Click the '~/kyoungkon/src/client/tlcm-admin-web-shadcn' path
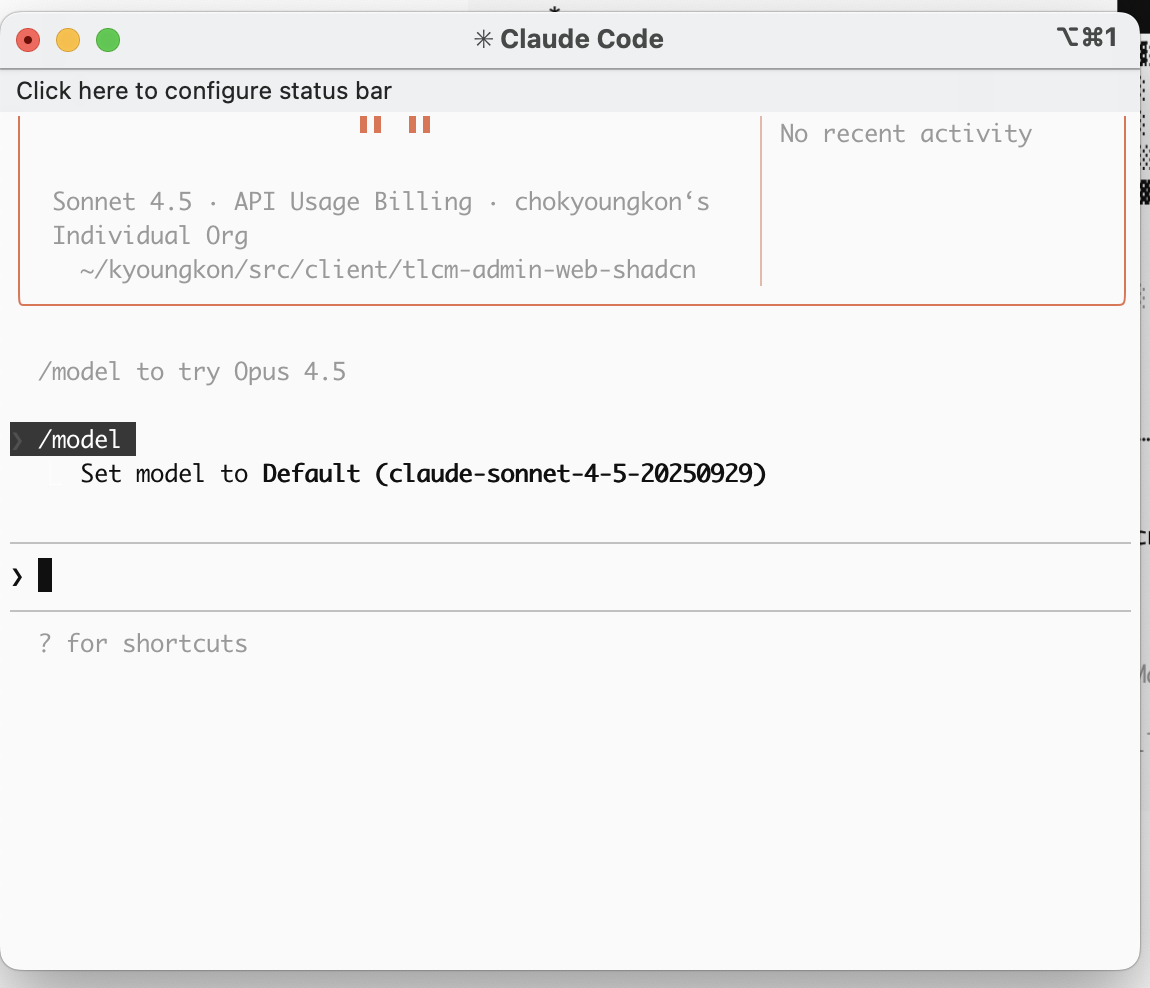The height and width of the screenshot is (988, 1150). point(388,270)
